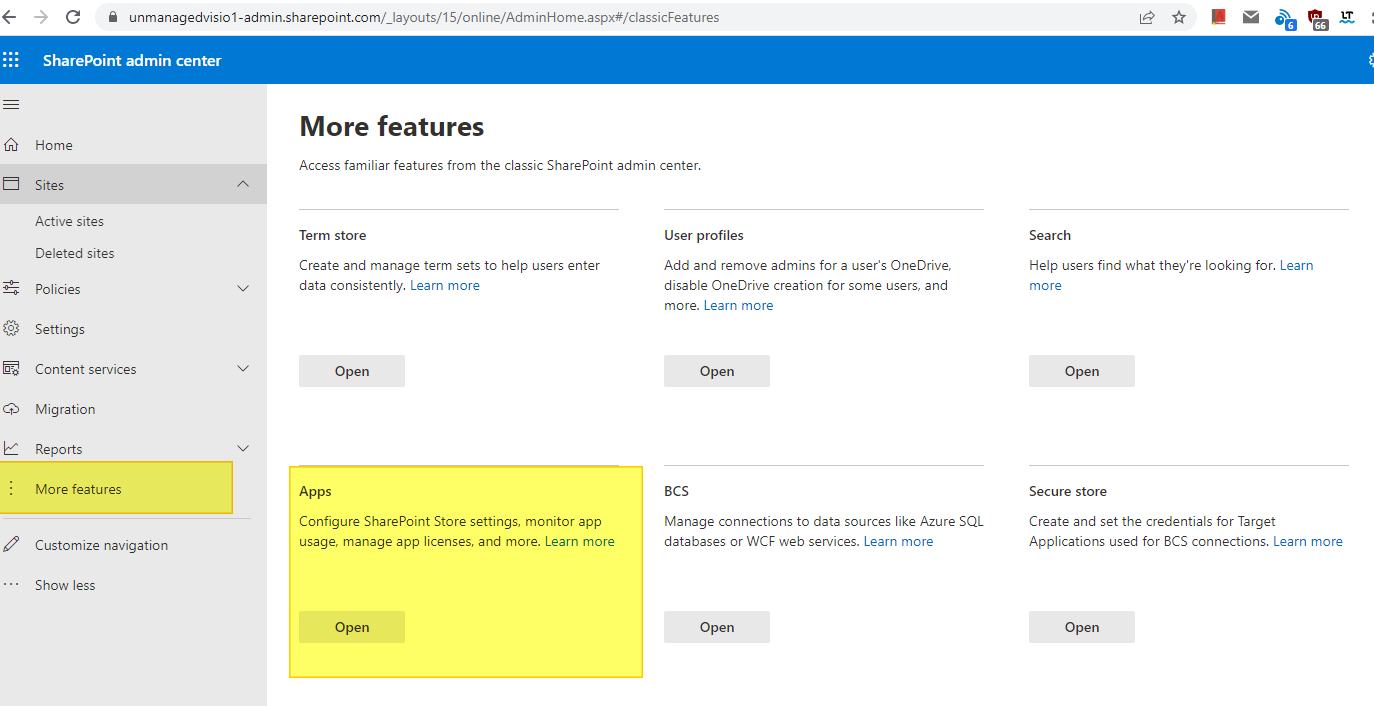Image resolution: width=1374 pixels, height=706 pixels.
Task: Click the Customize navigation pencil icon
Action: click(11, 545)
